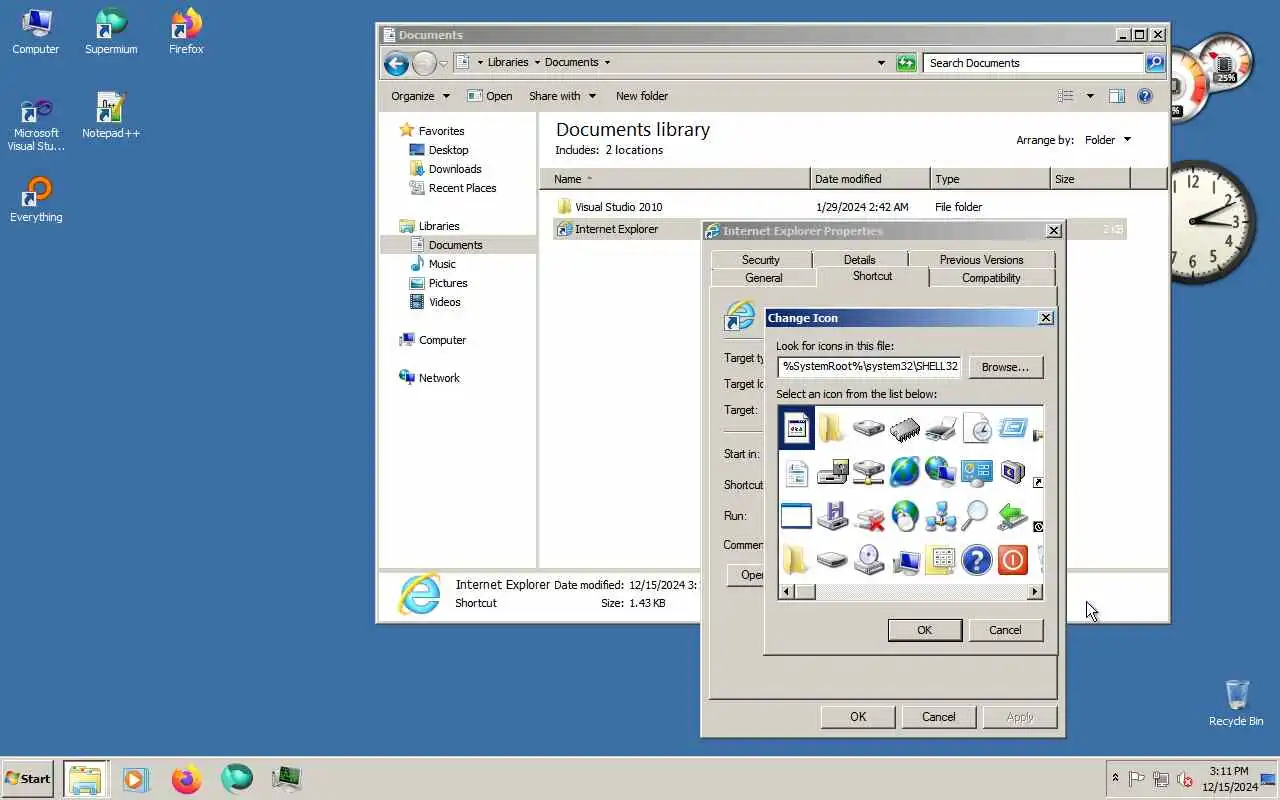The height and width of the screenshot is (800, 1280).
Task: Select the Microsoft Visual Studio desktop icon
Action: pos(36,125)
